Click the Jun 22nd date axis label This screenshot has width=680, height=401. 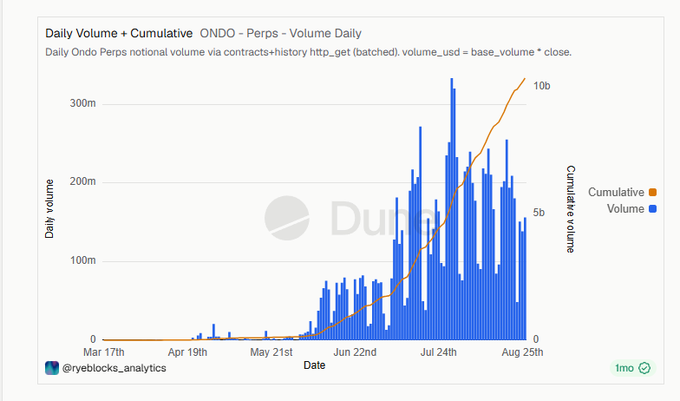click(x=355, y=352)
